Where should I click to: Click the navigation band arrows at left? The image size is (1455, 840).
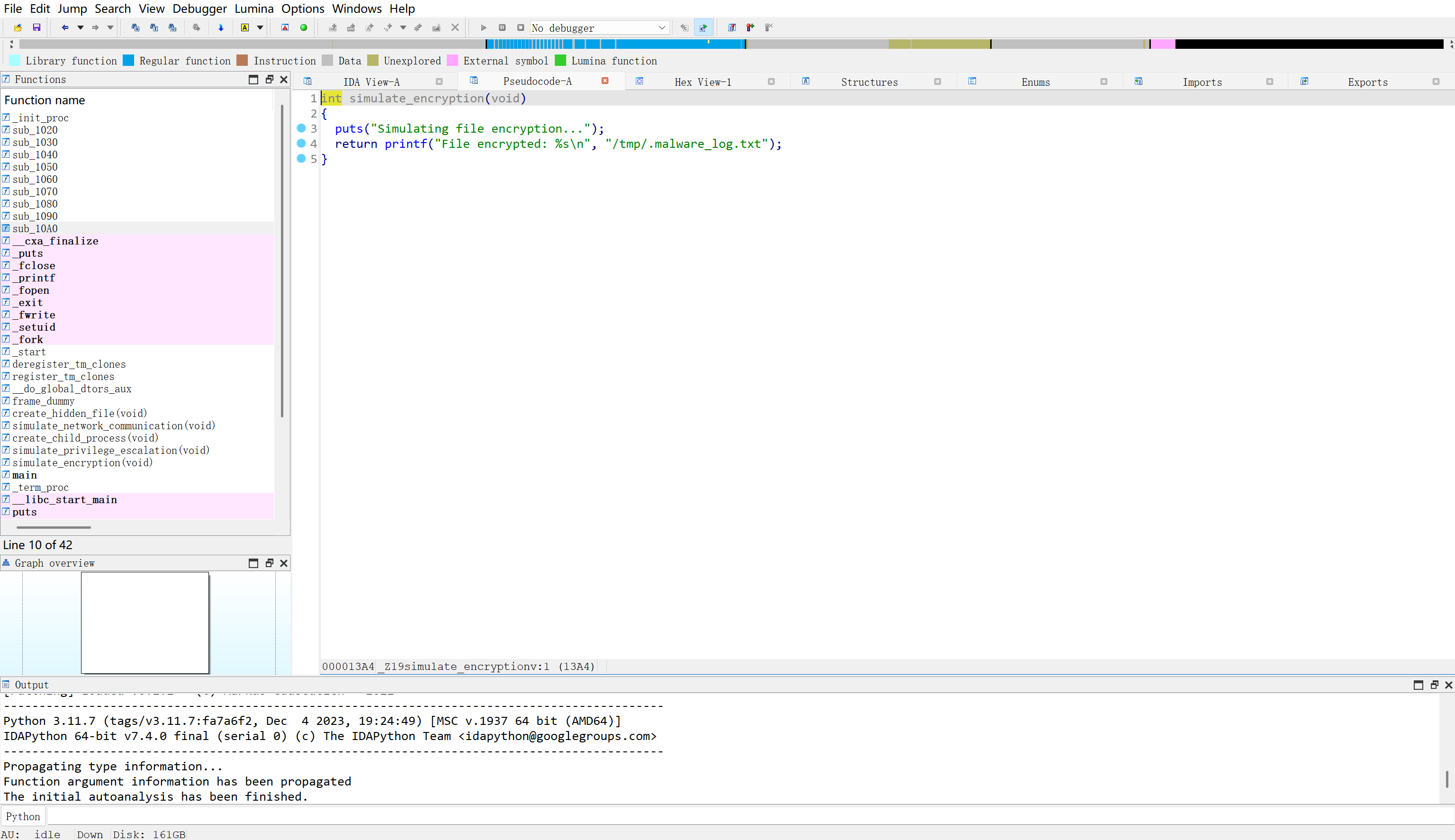click(11, 44)
